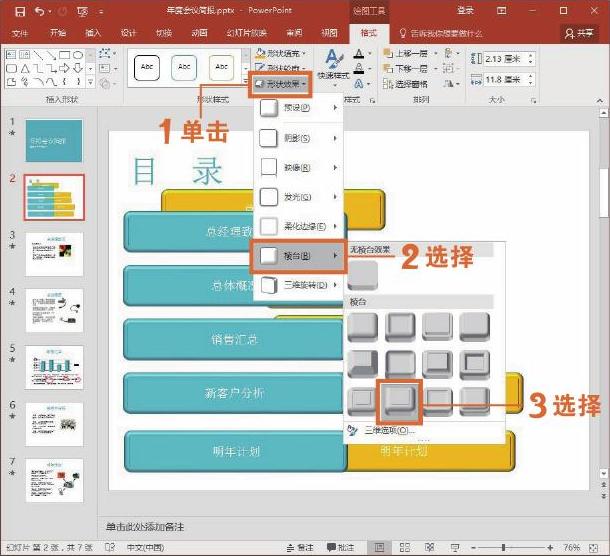610x556 pixels.
Task: Click the text effects glowing A icon
Action: point(359,84)
